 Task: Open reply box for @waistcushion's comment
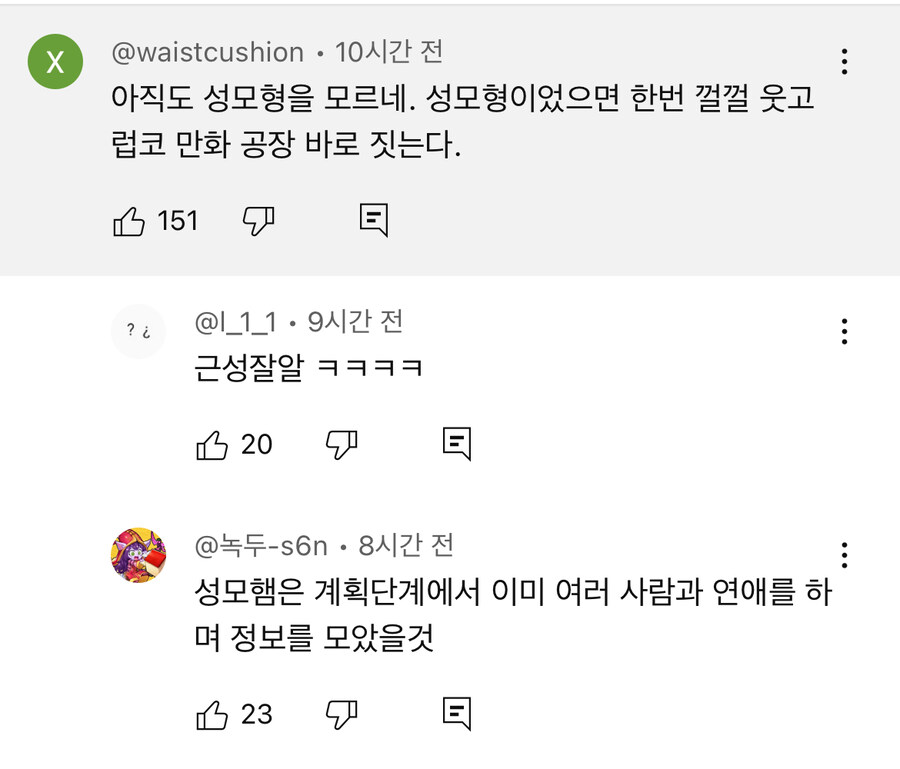(372, 221)
